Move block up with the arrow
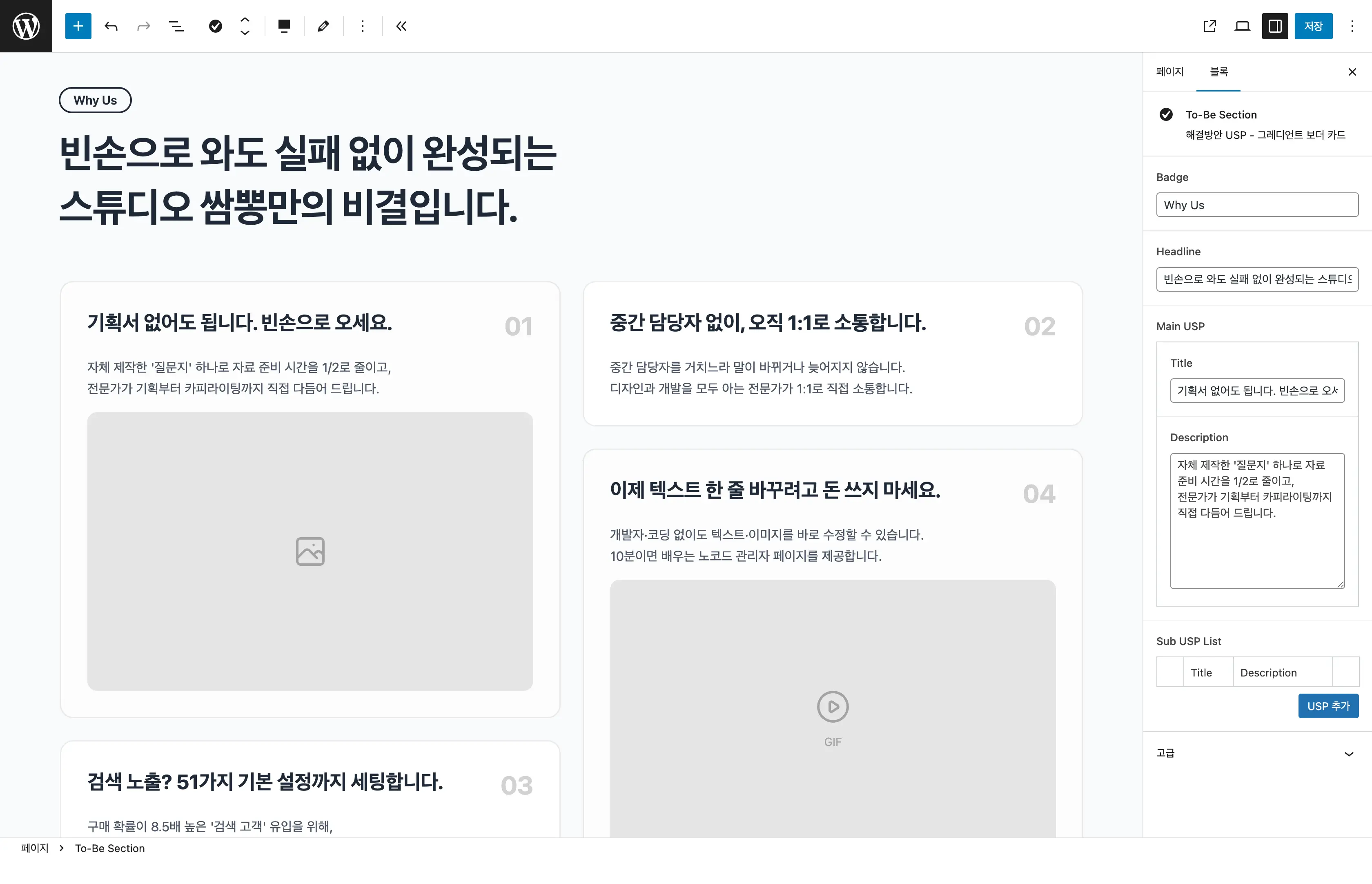The height and width of the screenshot is (884, 1372). 245,19
